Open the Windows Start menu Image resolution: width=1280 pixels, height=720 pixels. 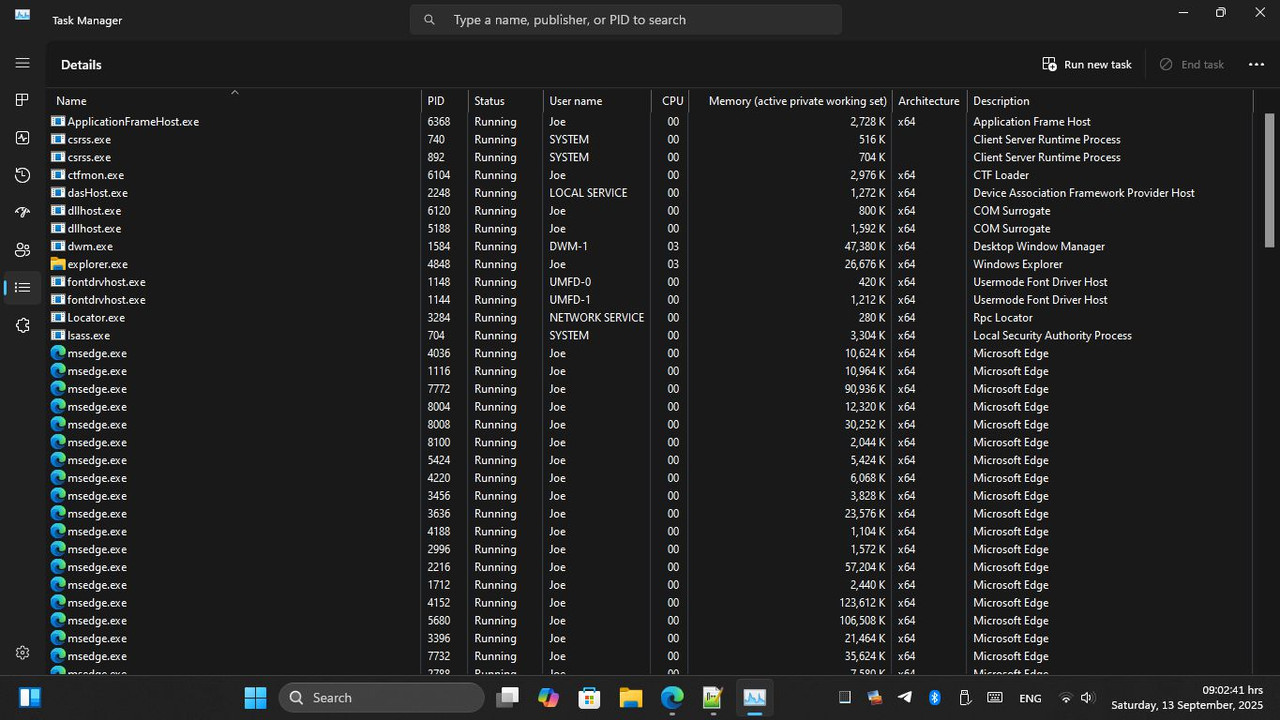coord(256,697)
